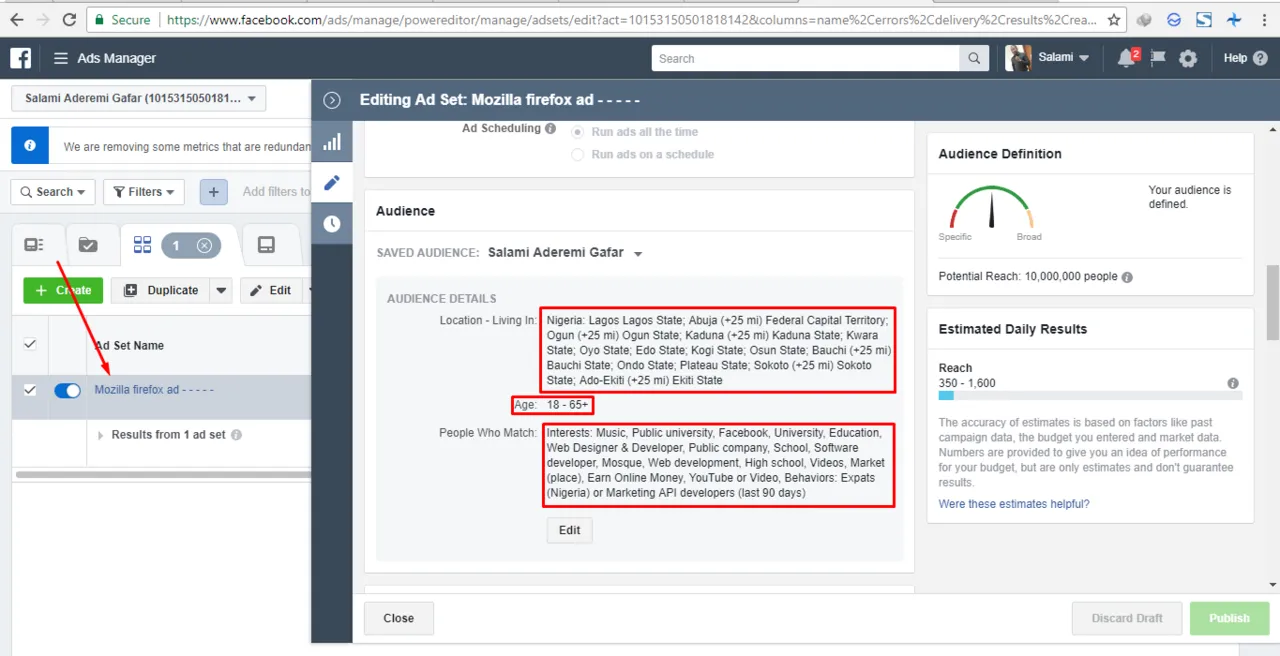The height and width of the screenshot is (656, 1280).
Task: Click the horizontal scrollbar under ad set table
Action: pos(162,474)
